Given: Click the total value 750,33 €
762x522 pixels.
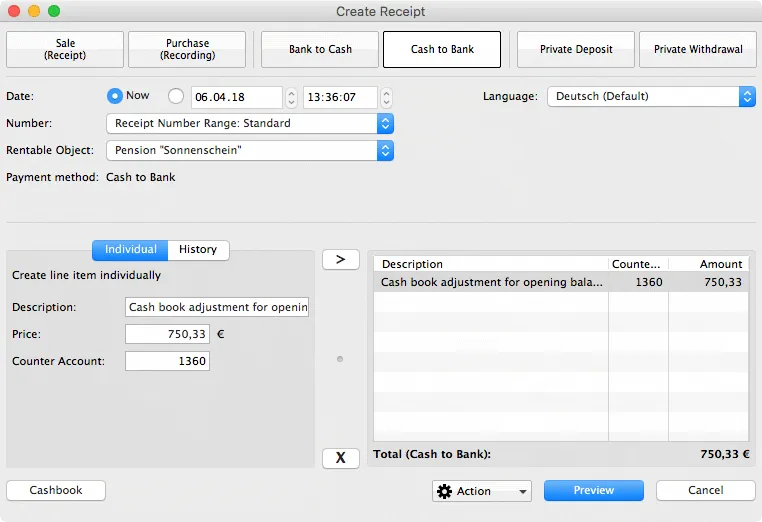Looking at the screenshot, I should [725, 454].
